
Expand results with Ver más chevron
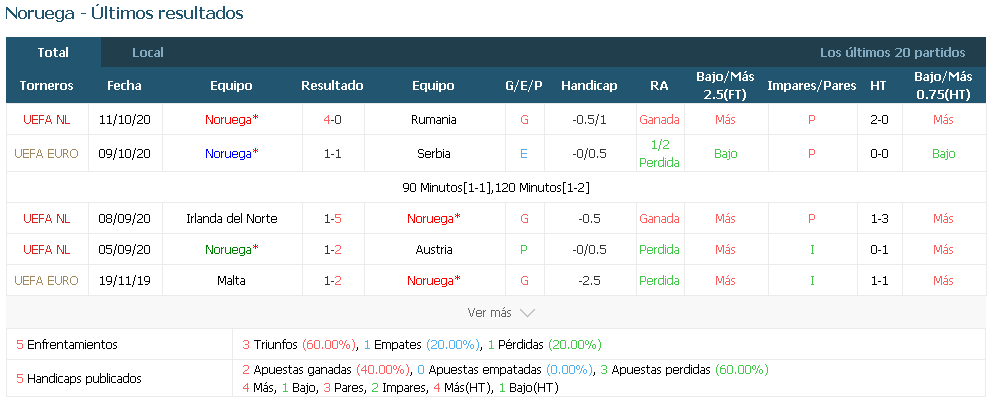point(501,313)
